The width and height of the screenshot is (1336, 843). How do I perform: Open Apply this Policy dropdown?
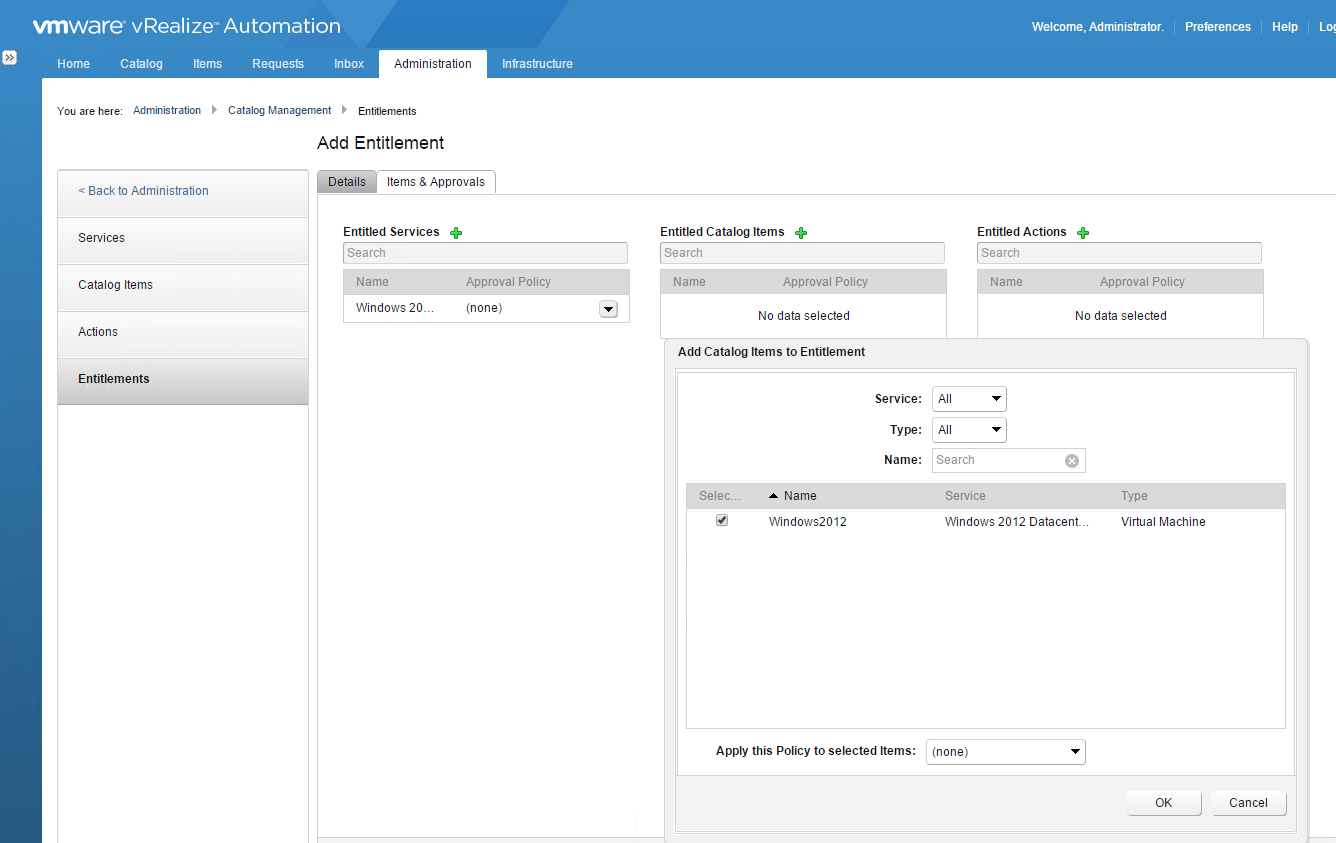pyautogui.click(x=1005, y=751)
